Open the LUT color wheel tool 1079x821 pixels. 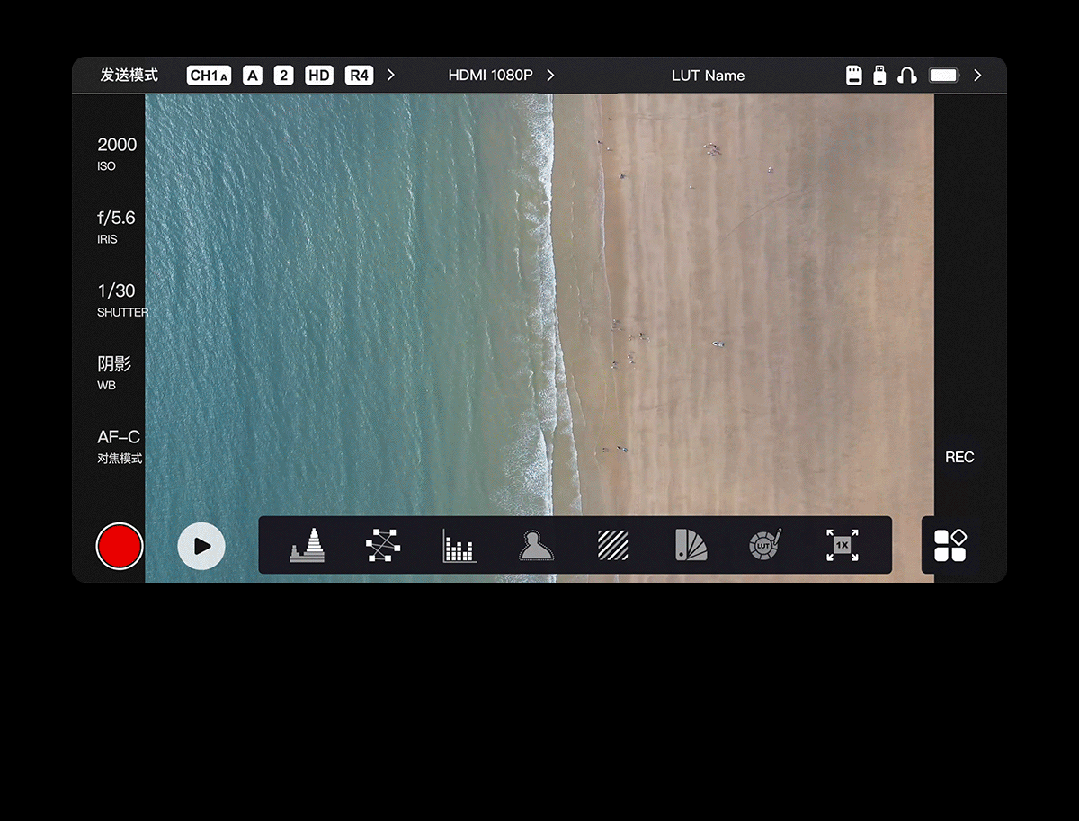point(765,545)
